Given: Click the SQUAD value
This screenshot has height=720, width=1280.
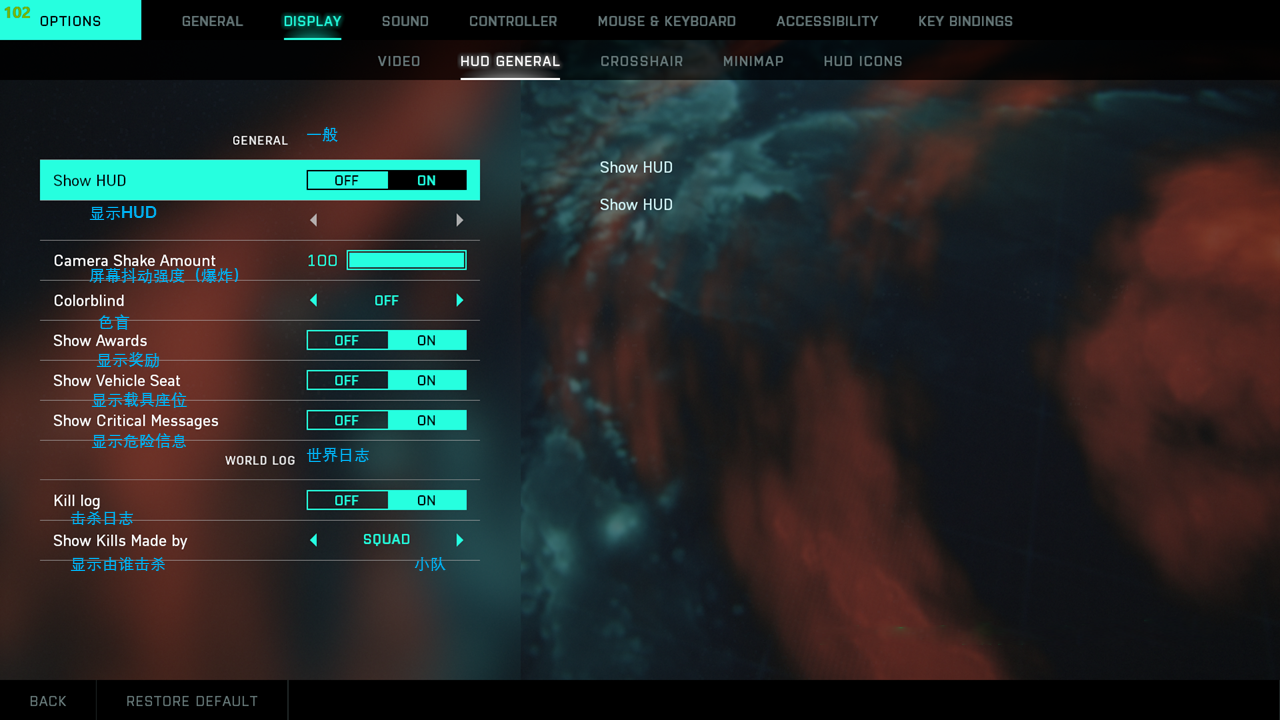Looking at the screenshot, I should pyautogui.click(x=386, y=540).
